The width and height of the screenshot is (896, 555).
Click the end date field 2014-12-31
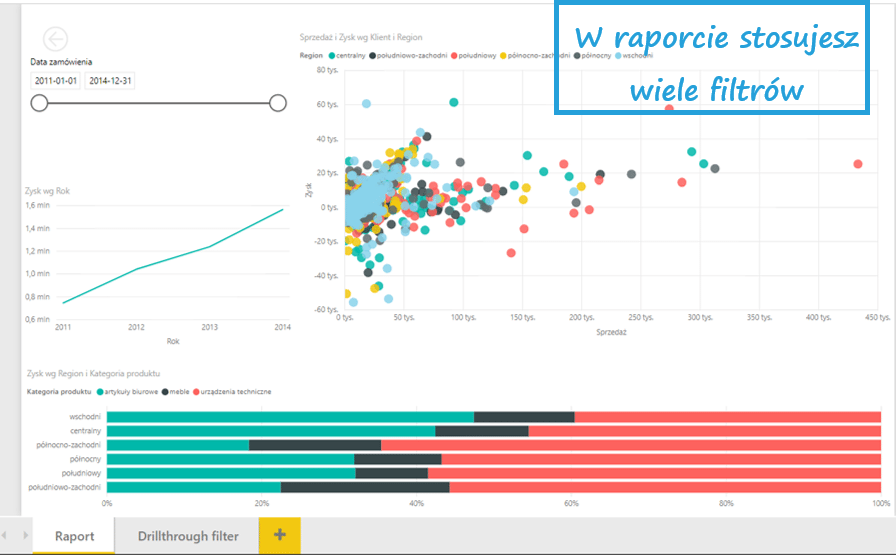click(x=110, y=80)
